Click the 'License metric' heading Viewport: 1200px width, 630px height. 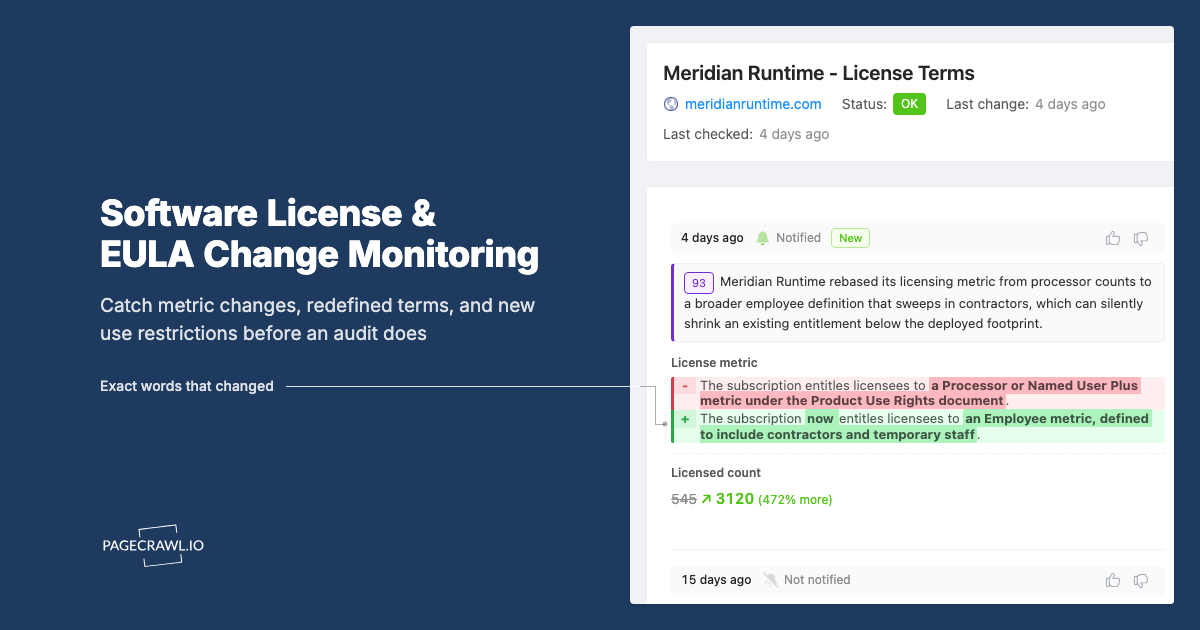pyautogui.click(x=714, y=363)
